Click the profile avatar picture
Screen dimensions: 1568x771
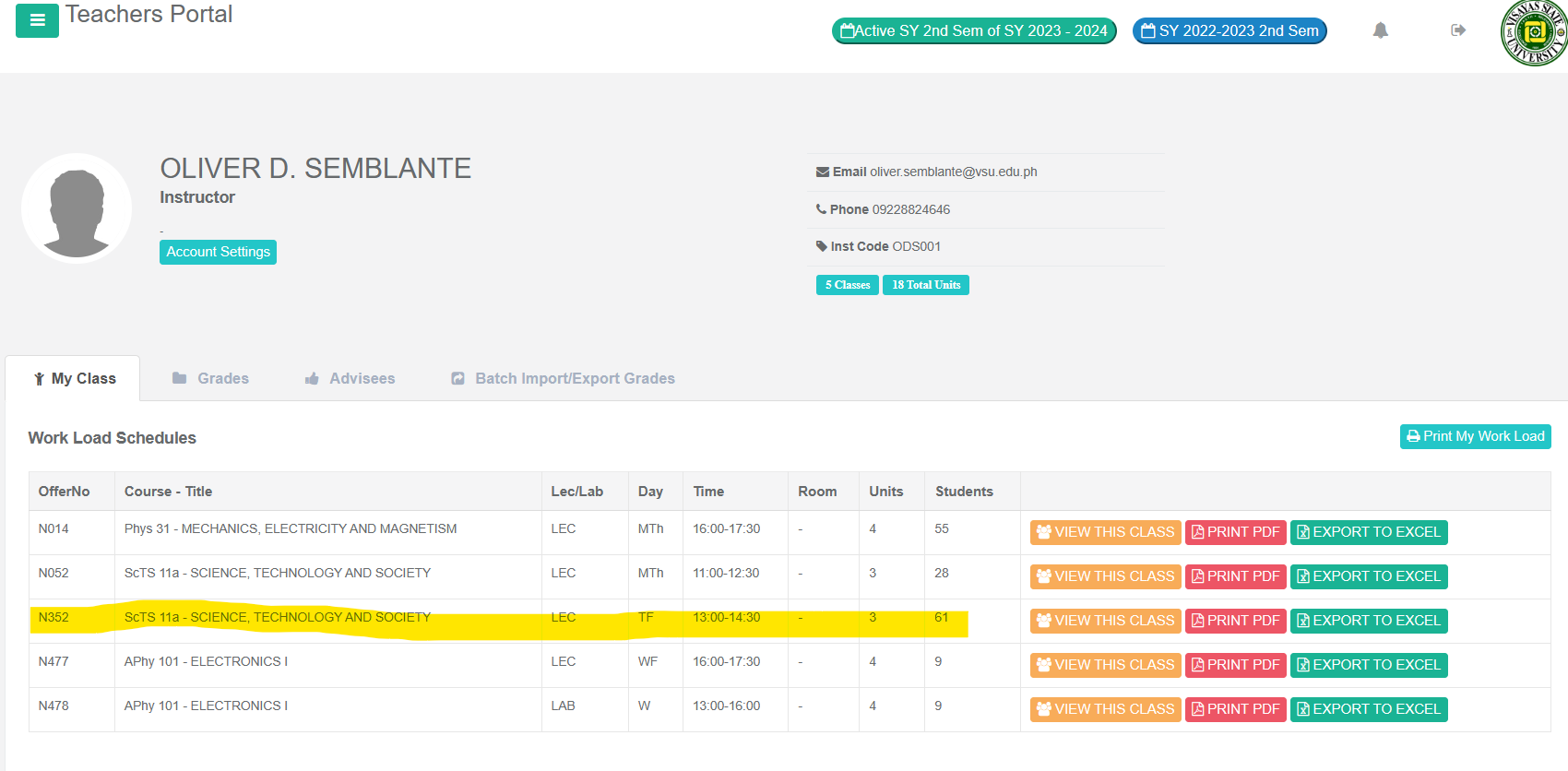77,208
